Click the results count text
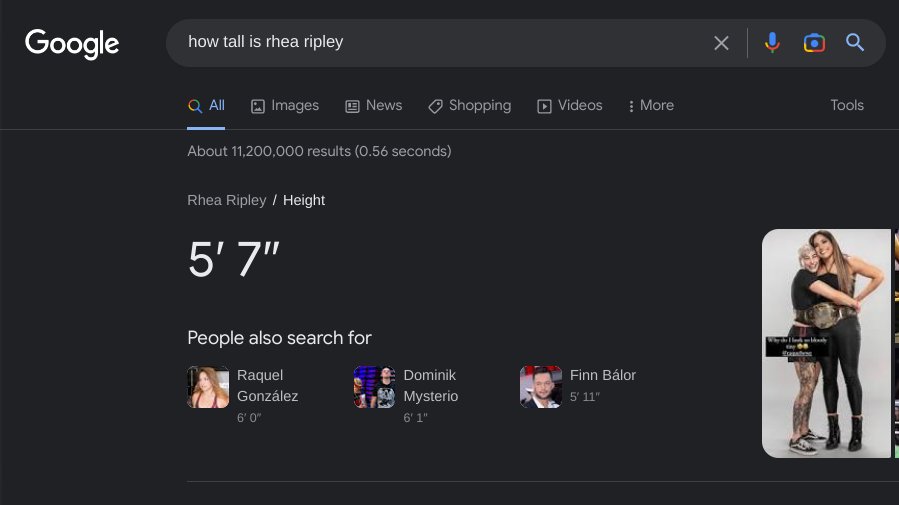Image resolution: width=899 pixels, height=505 pixels. click(x=319, y=151)
